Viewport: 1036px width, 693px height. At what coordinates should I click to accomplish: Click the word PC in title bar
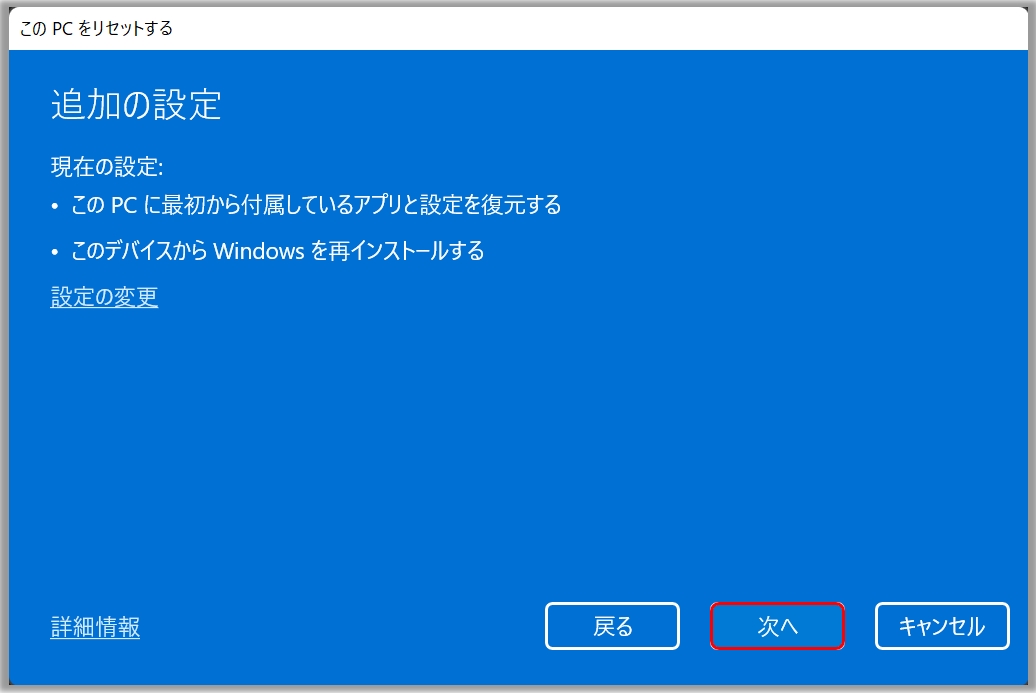click(62, 28)
